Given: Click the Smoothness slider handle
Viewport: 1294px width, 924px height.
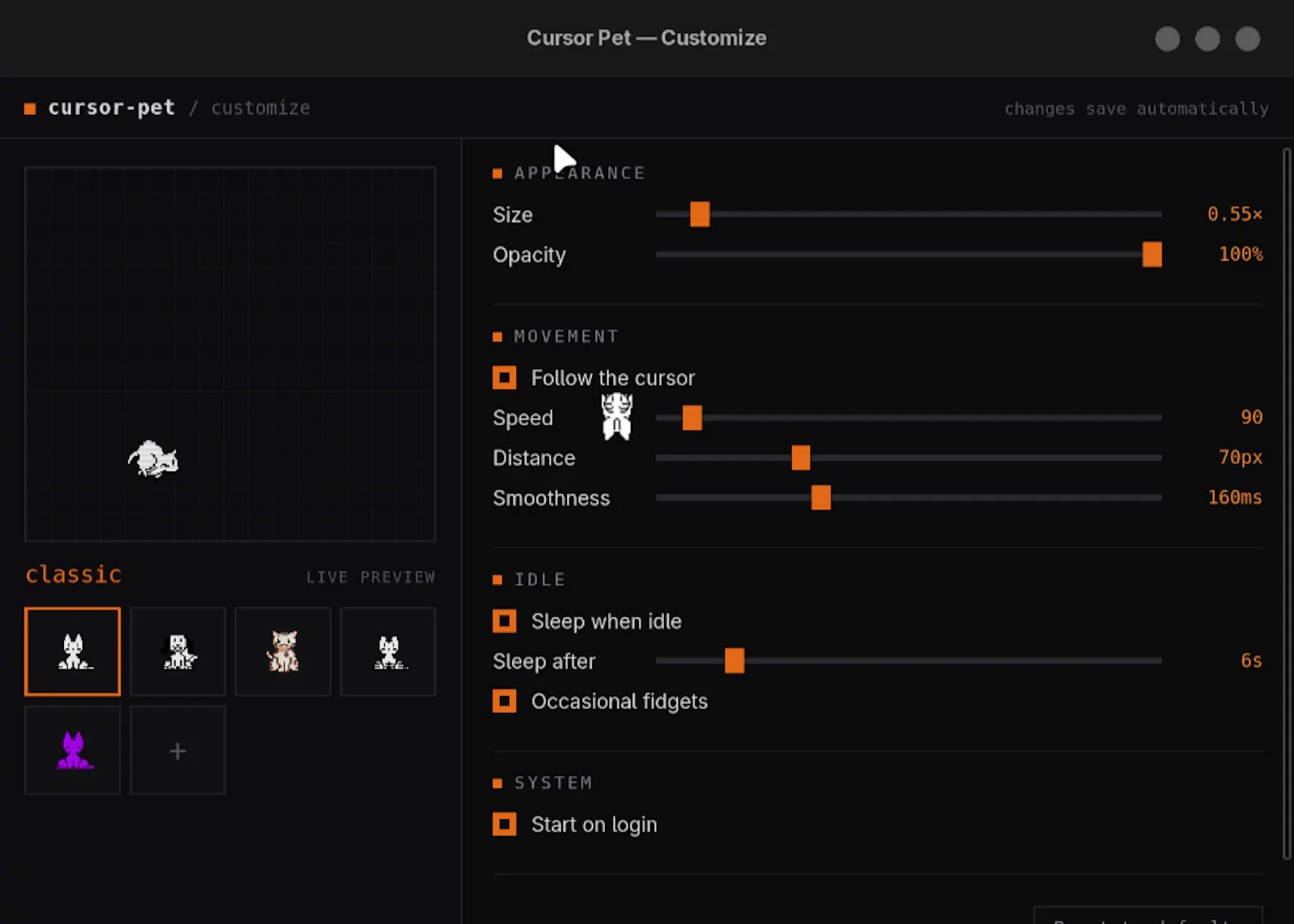Looking at the screenshot, I should pos(821,498).
